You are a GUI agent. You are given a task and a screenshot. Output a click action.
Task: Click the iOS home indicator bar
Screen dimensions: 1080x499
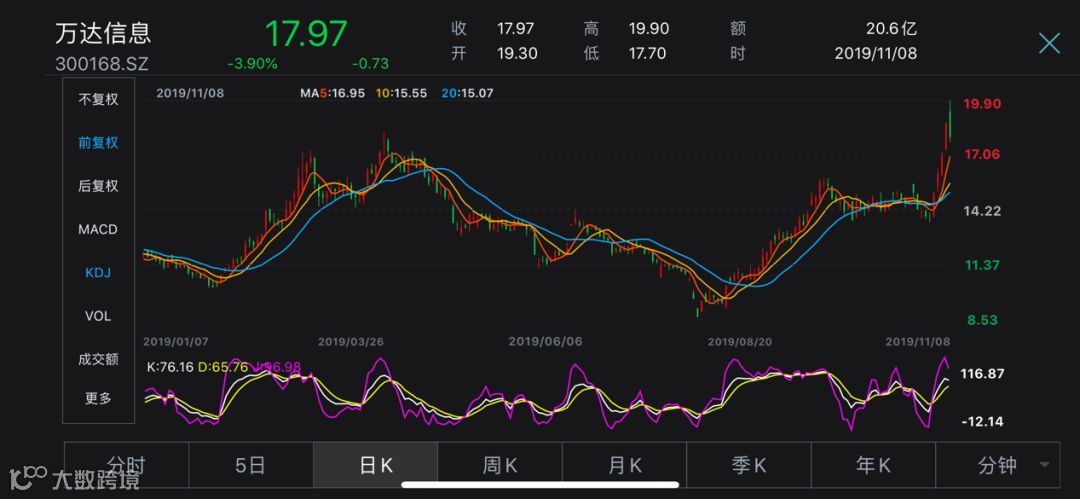coord(539,485)
